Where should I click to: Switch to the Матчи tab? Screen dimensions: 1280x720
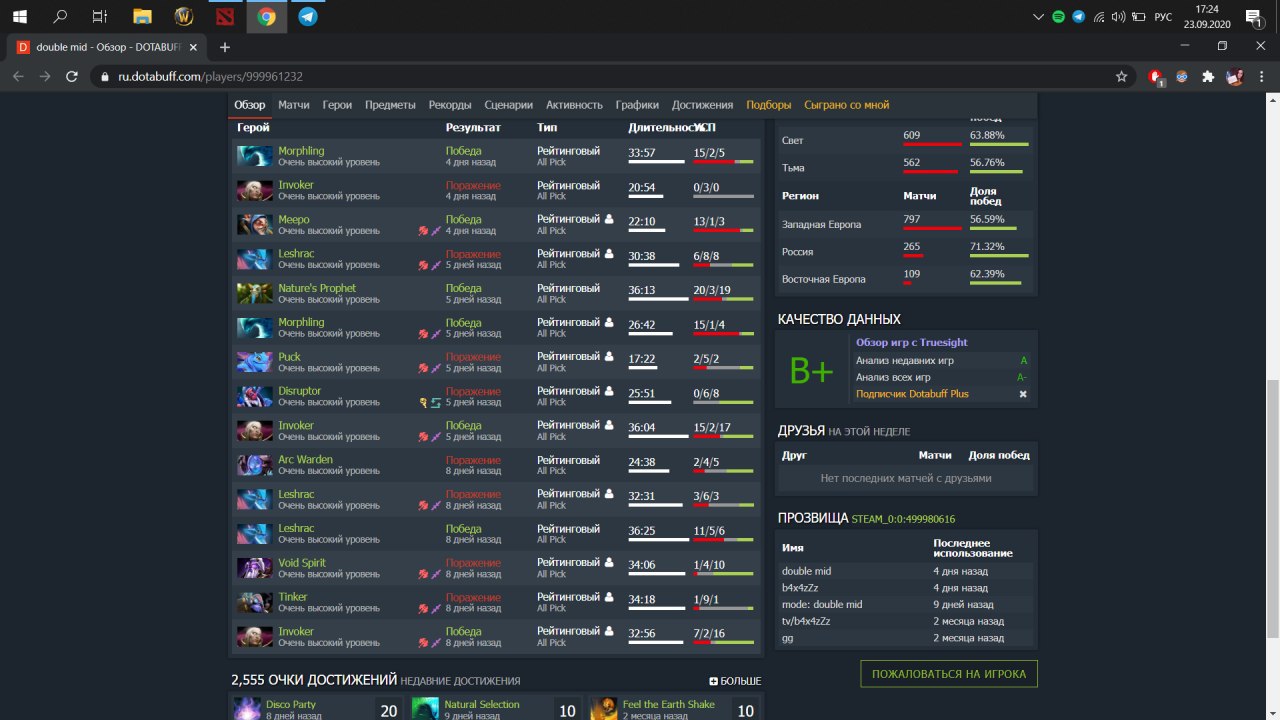[294, 105]
